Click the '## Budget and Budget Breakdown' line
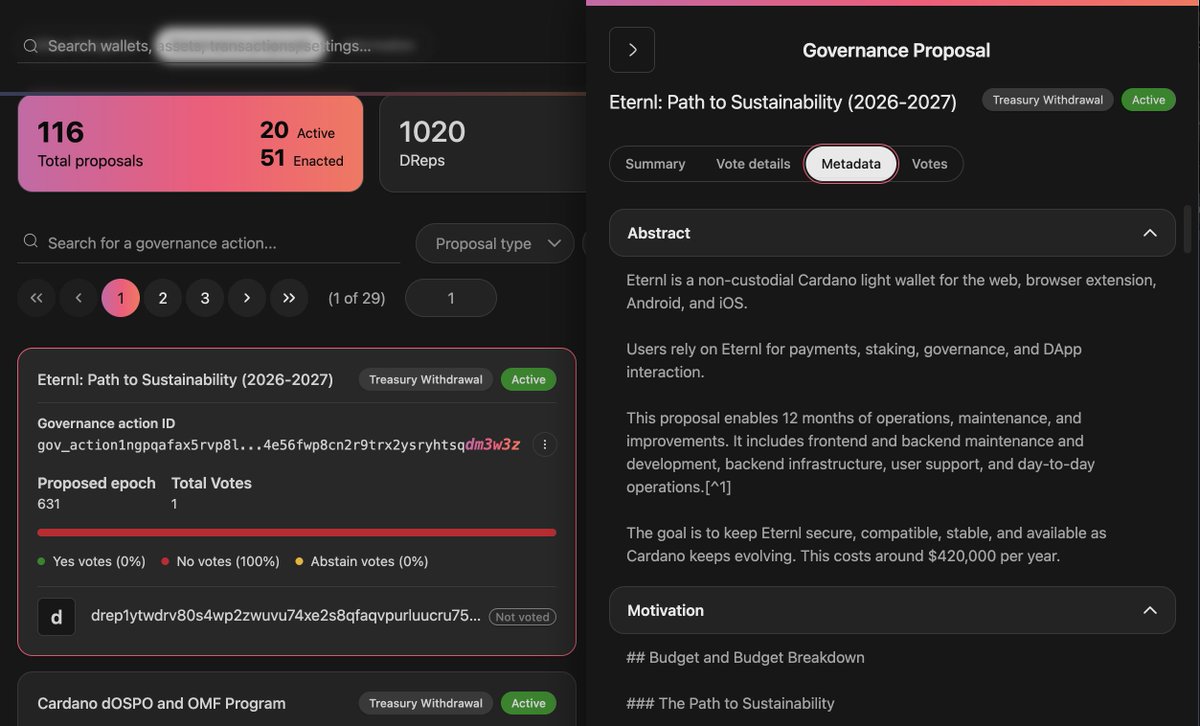This screenshot has height=726, width=1200. 746,658
